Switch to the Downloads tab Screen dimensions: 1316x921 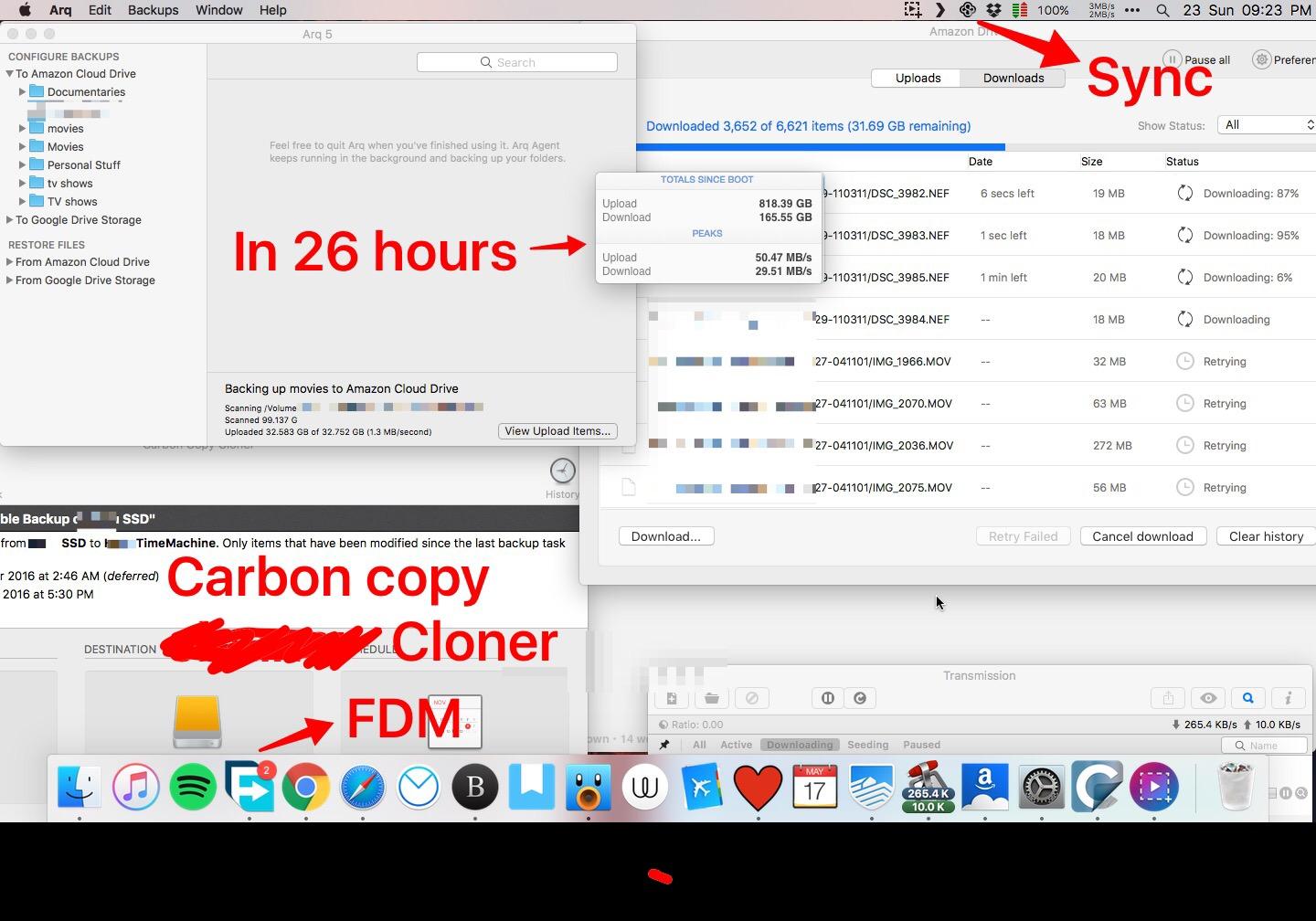pos(1014,79)
